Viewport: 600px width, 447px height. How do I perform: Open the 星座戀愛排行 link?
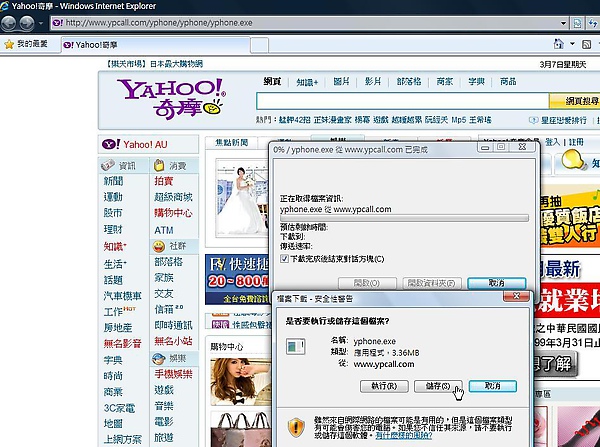(563, 120)
